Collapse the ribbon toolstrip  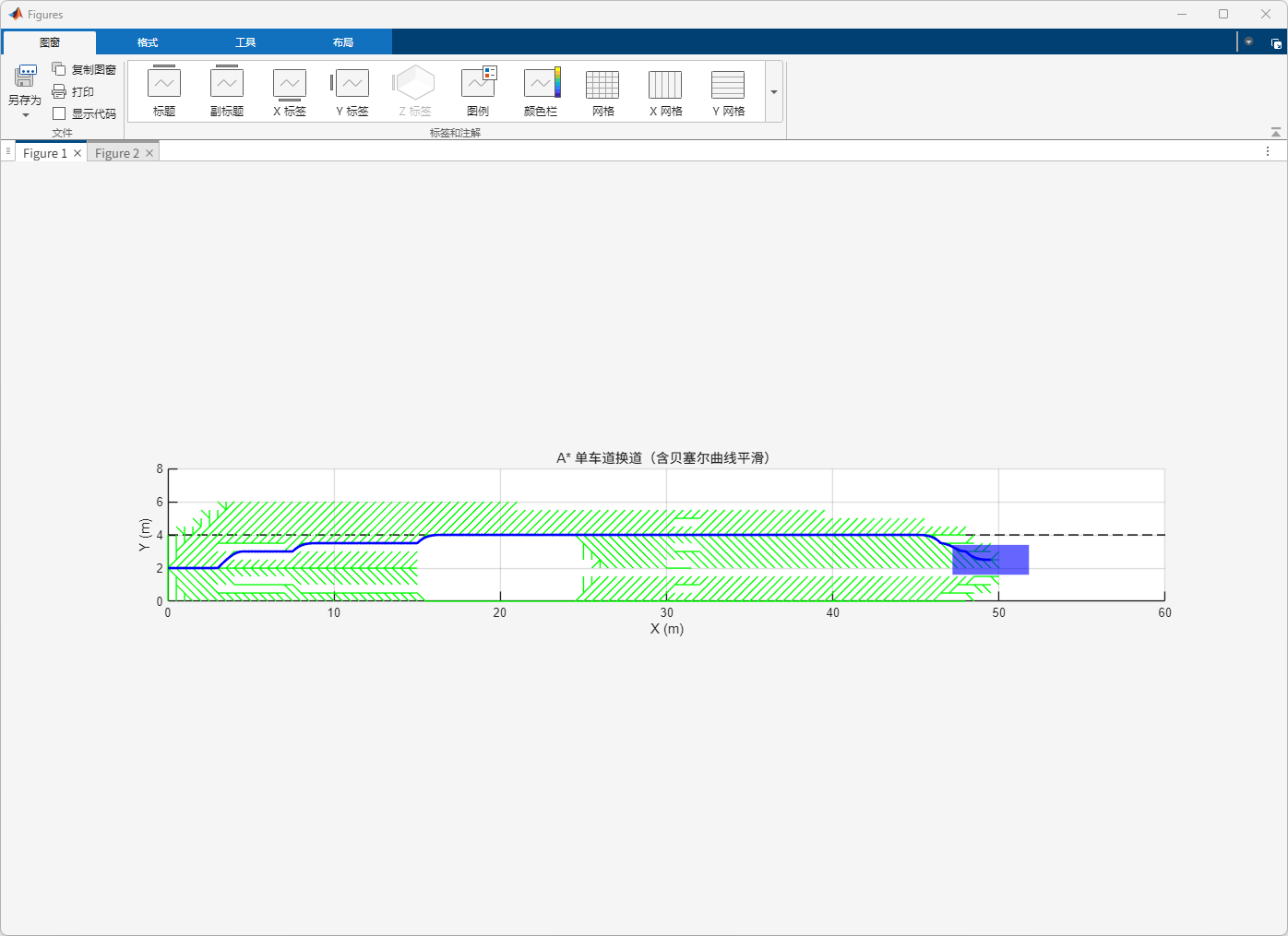click(1275, 133)
